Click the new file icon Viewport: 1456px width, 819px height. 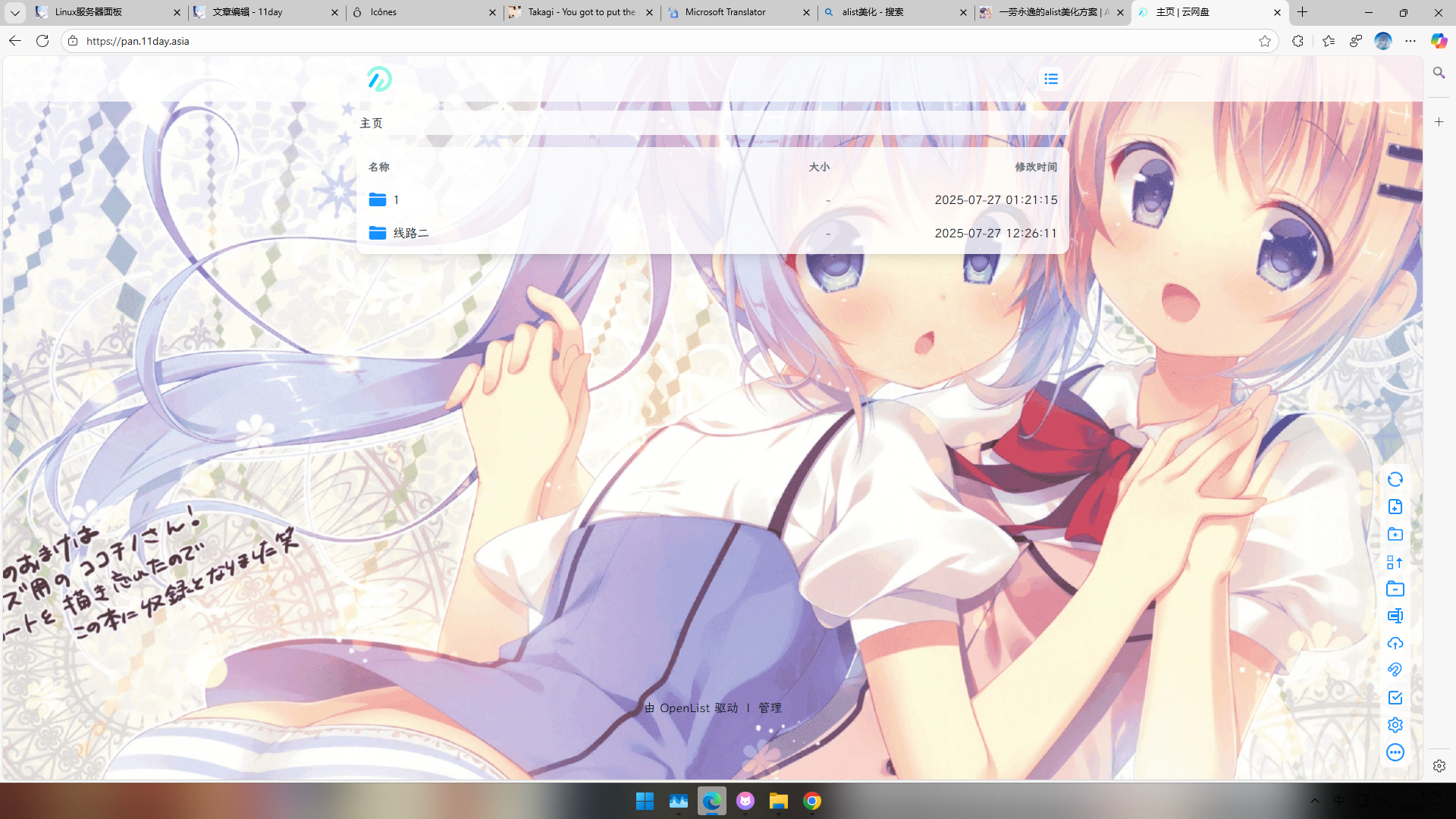(x=1395, y=507)
